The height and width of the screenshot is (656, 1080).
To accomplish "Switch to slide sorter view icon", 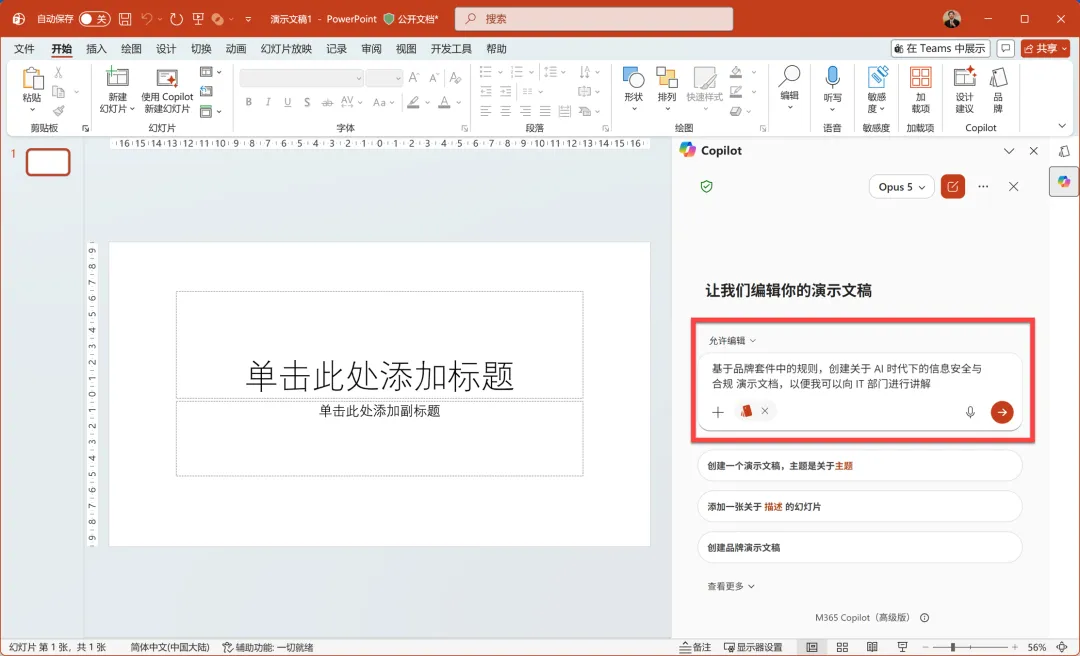I will tap(842, 647).
